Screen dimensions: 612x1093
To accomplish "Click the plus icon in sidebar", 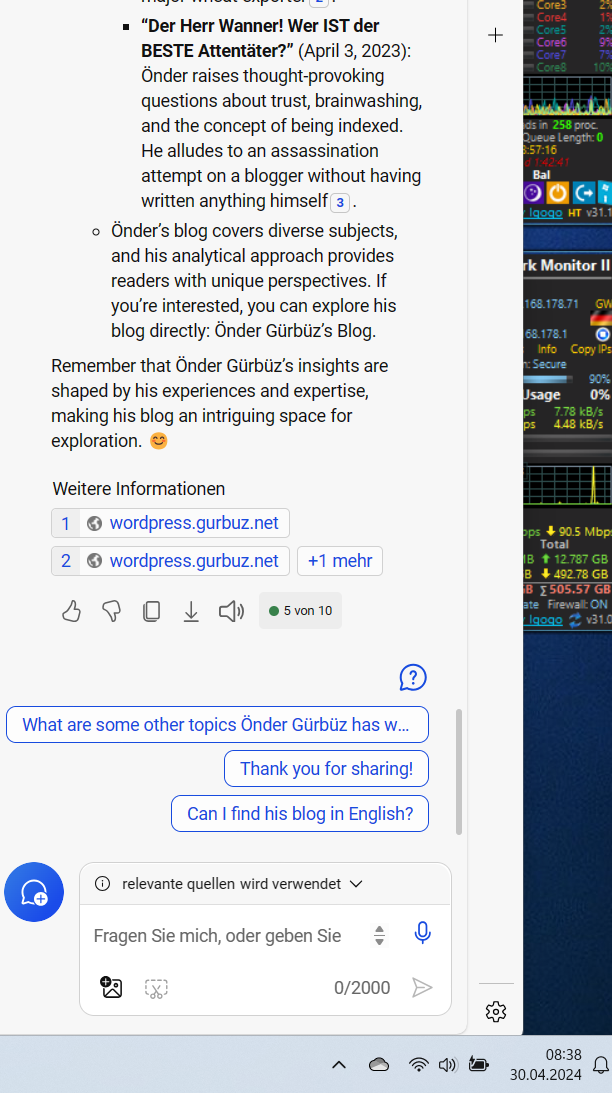I will pyautogui.click(x=495, y=35).
